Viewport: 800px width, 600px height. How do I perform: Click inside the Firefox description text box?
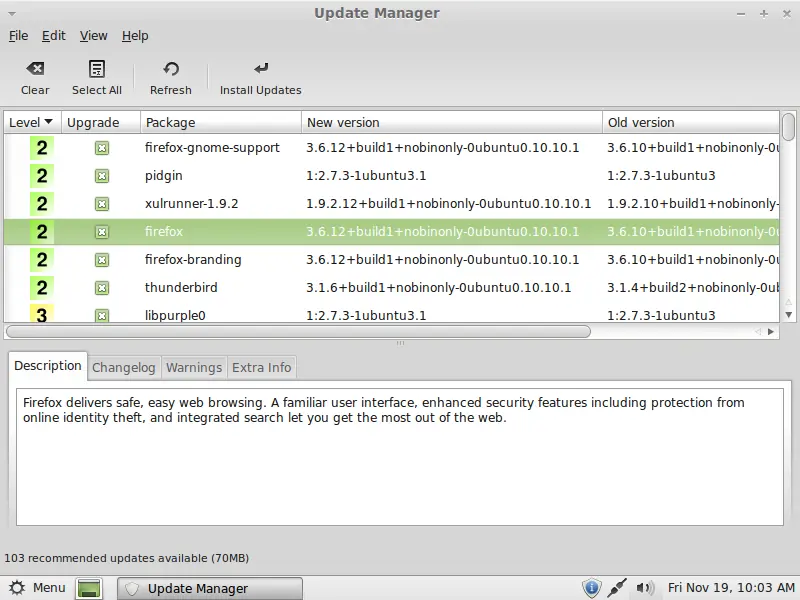click(x=400, y=457)
